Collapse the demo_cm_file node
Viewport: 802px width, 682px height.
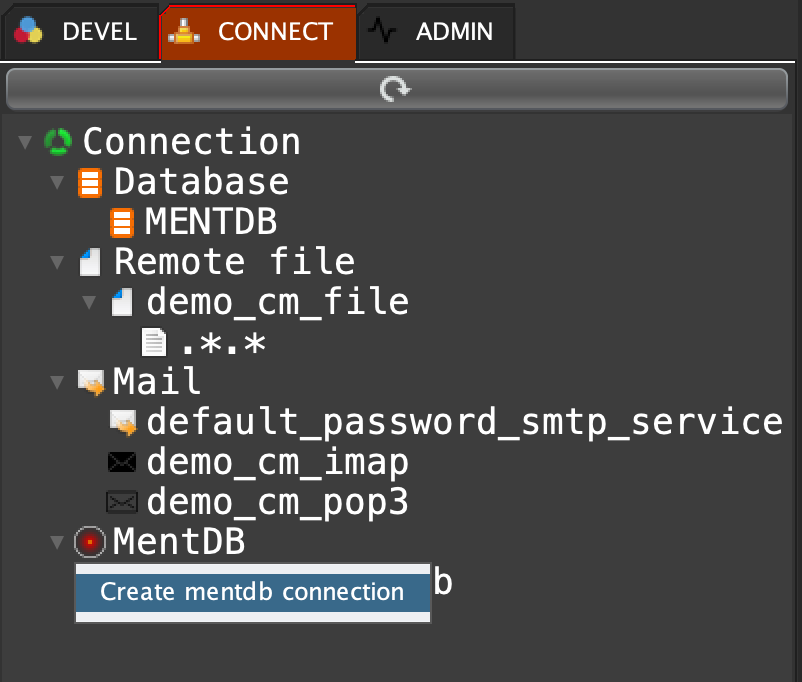click(x=89, y=302)
